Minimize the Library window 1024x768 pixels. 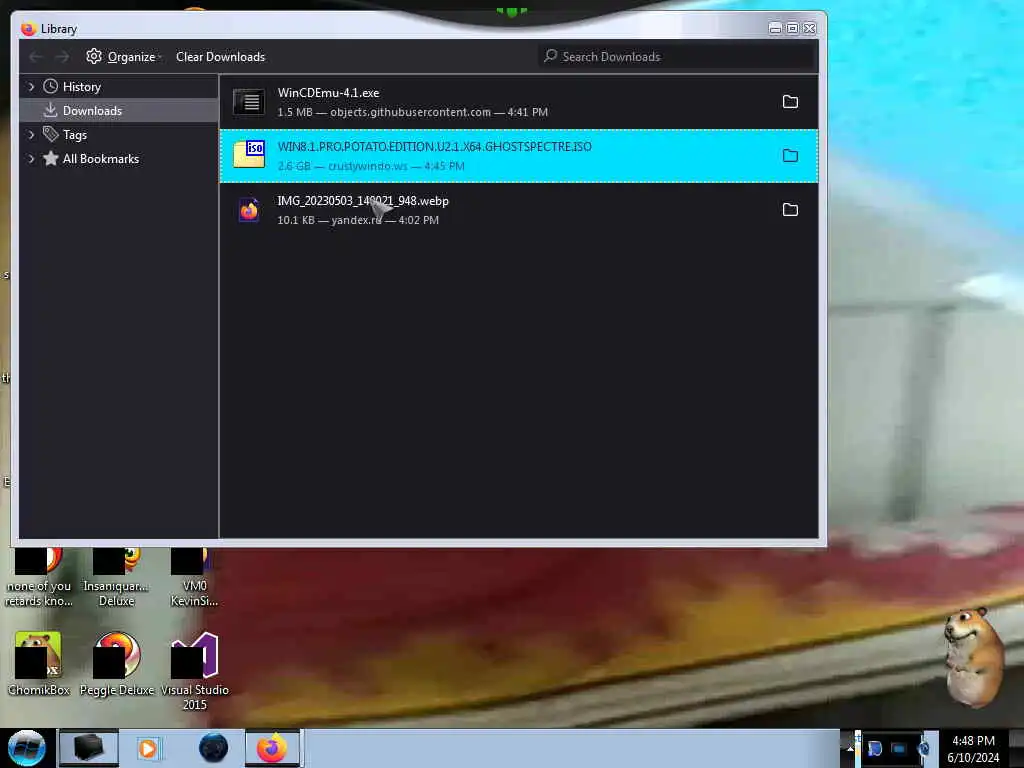point(775,28)
